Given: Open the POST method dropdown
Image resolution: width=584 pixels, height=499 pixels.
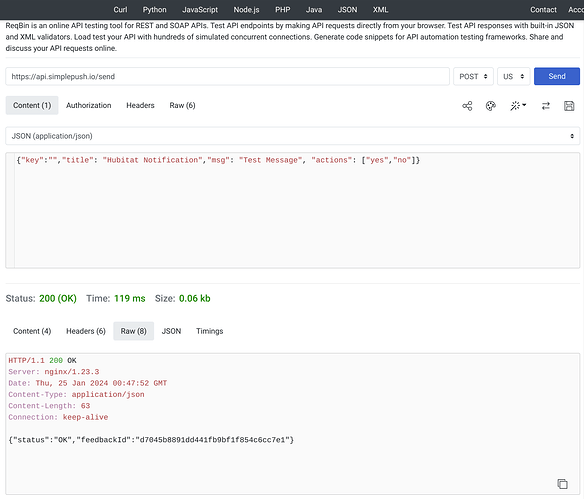Looking at the screenshot, I should pyautogui.click(x=473, y=76).
